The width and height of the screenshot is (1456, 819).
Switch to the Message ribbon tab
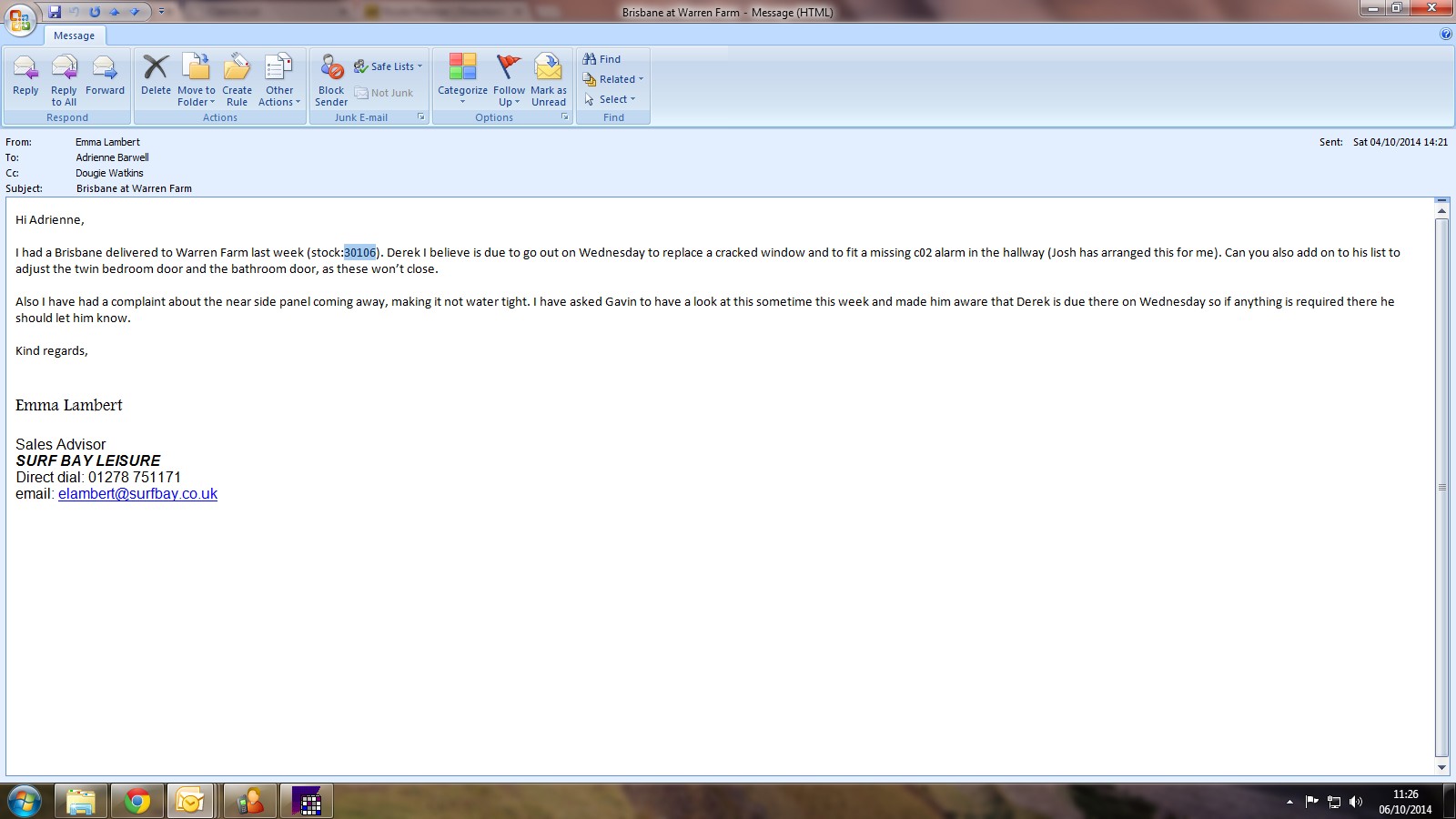pos(75,35)
